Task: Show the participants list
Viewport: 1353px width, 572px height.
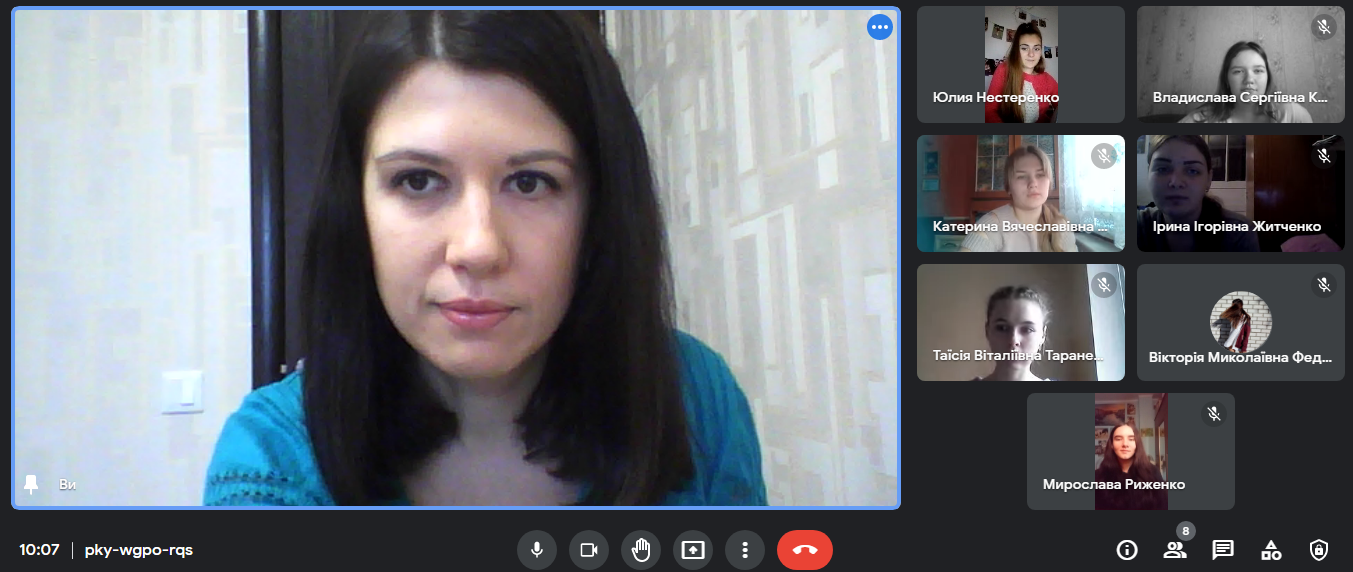Action: [1175, 550]
